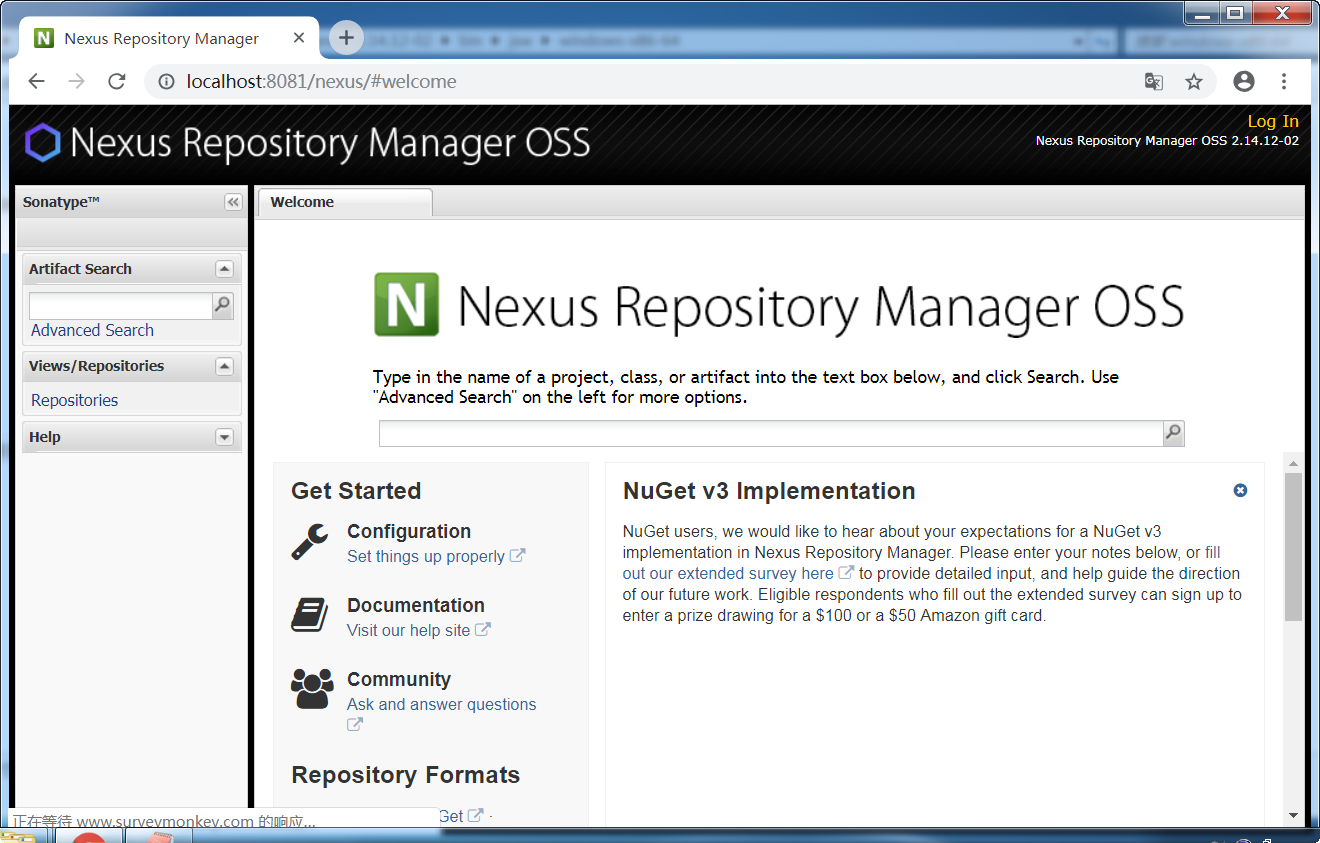Viewport: 1320px width, 843px height.
Task: Click the address bar URL
Action: [321, 82]
